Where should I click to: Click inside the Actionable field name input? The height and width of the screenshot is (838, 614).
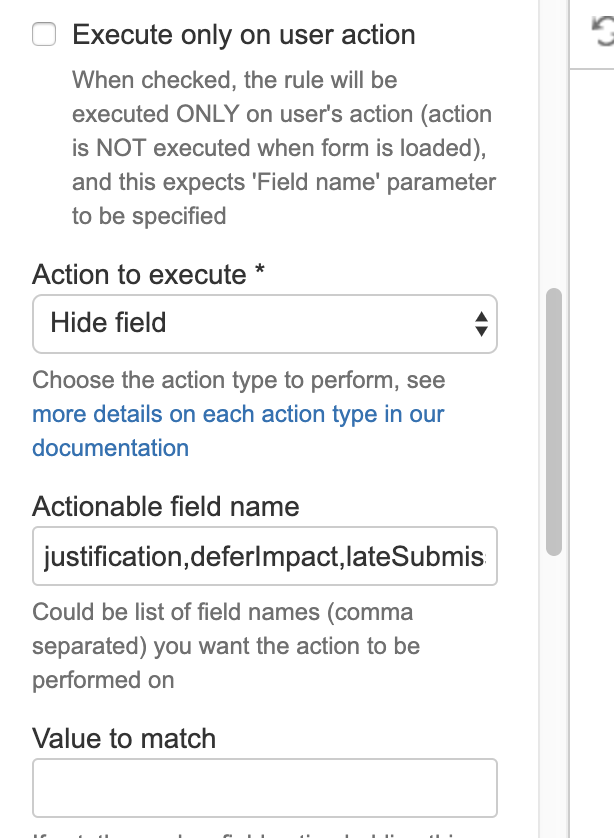pyautogui.click(x=264, y=556)
